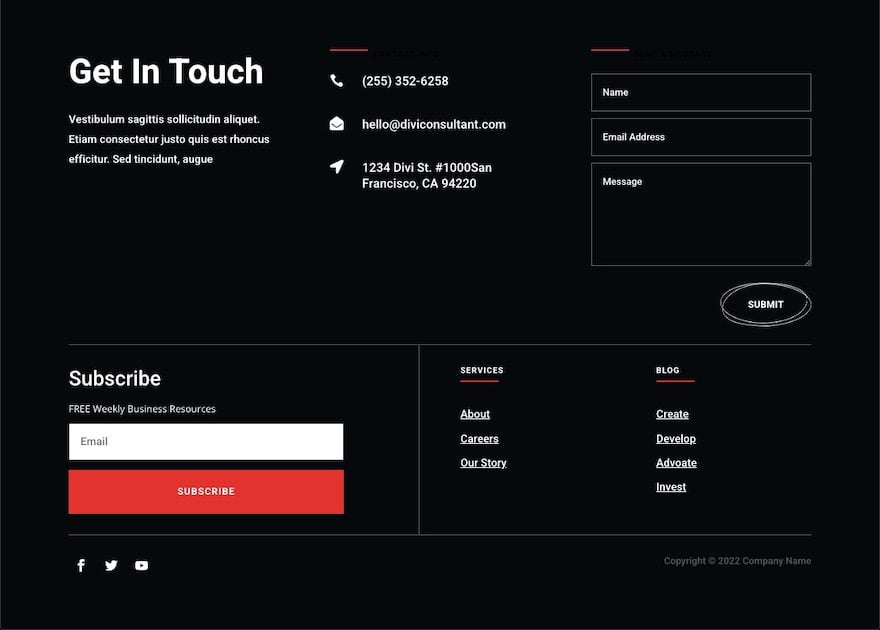Viewport: 880px width, 630px height.
Task: Click the FREE Weekly Business Resources text
Action: 142,409
